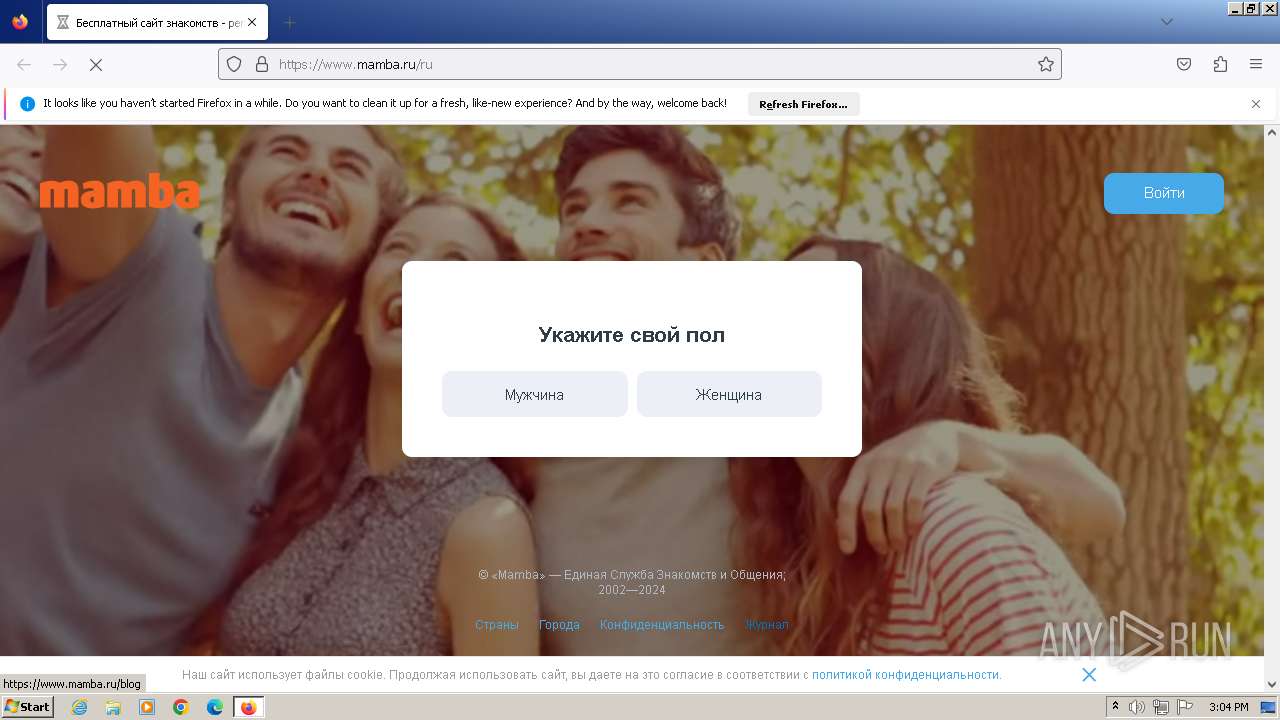
Task: Open File Explorer from taskbar
Action: pos(113,707)
